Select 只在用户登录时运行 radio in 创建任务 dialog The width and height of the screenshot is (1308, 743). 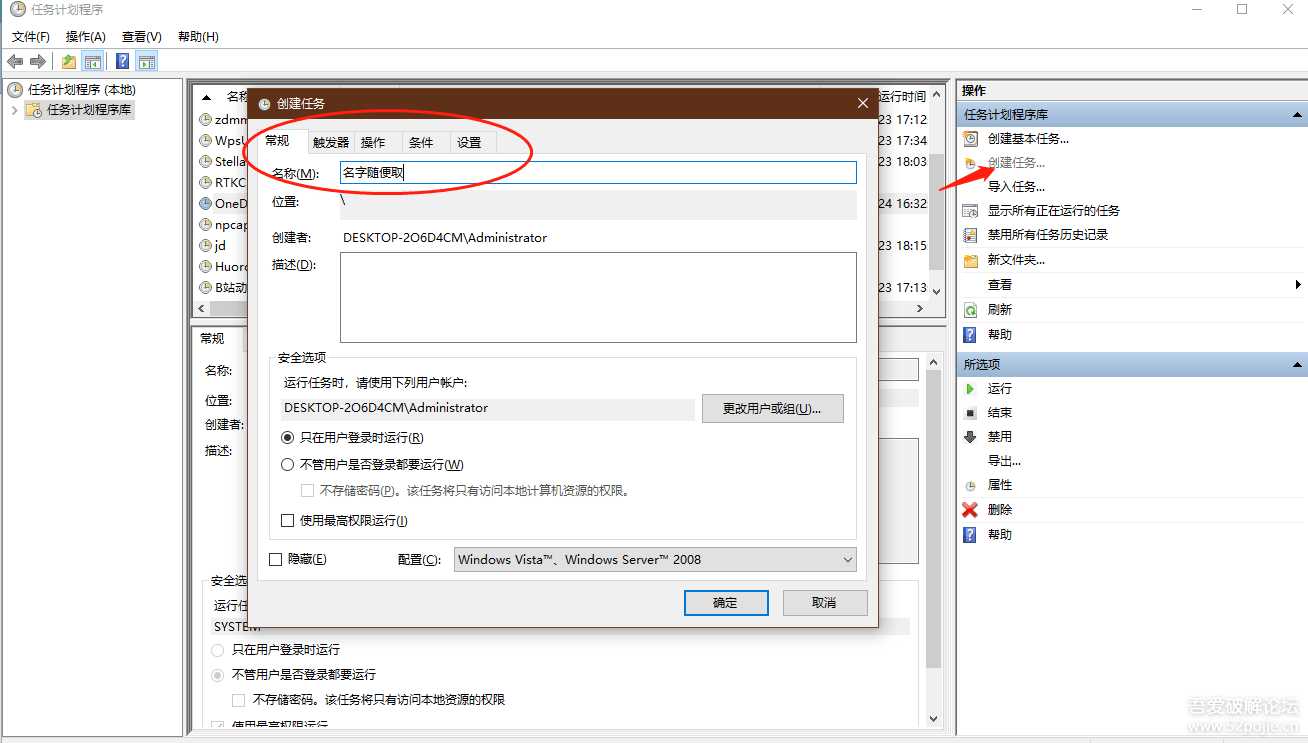288,438
